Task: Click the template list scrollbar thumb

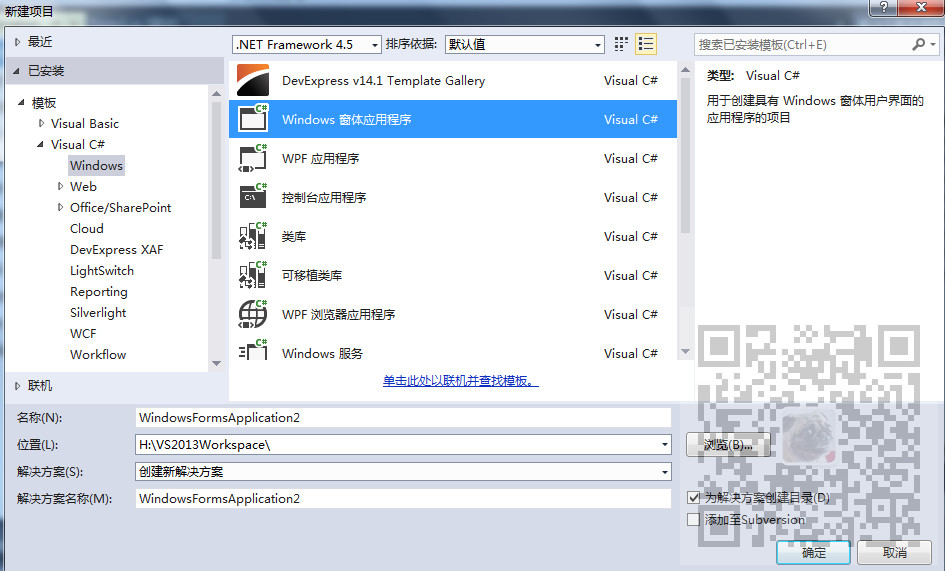Action: tap(685, 156)
